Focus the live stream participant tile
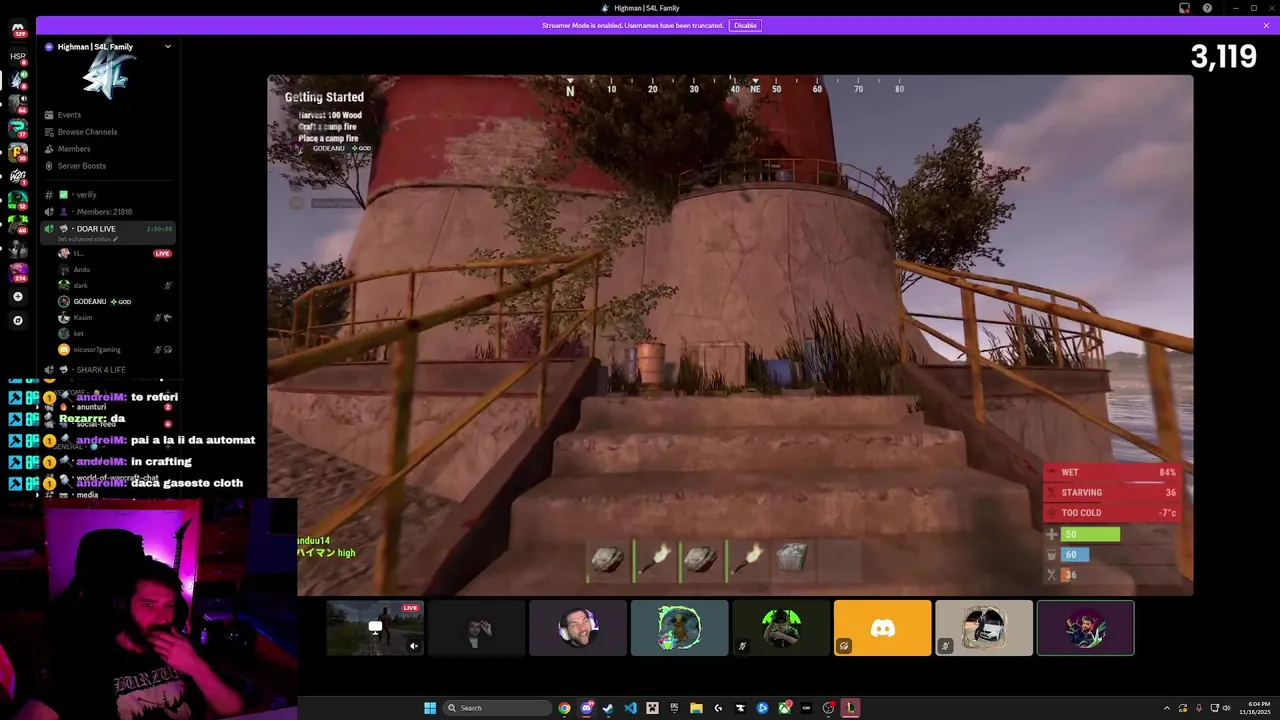Viewport: 1280px width, 720px height. tap(375, 628)
